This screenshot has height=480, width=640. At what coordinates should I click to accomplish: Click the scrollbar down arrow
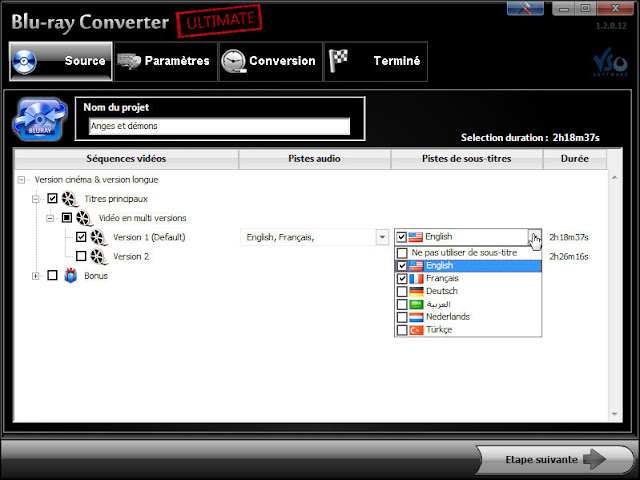(x=614, y=414)
